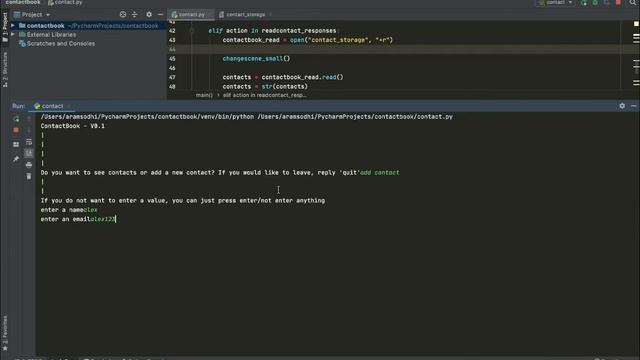Open the Structure tool window sidebar tab
Viewport: 640px width, 360px height.
pos(5,70)
